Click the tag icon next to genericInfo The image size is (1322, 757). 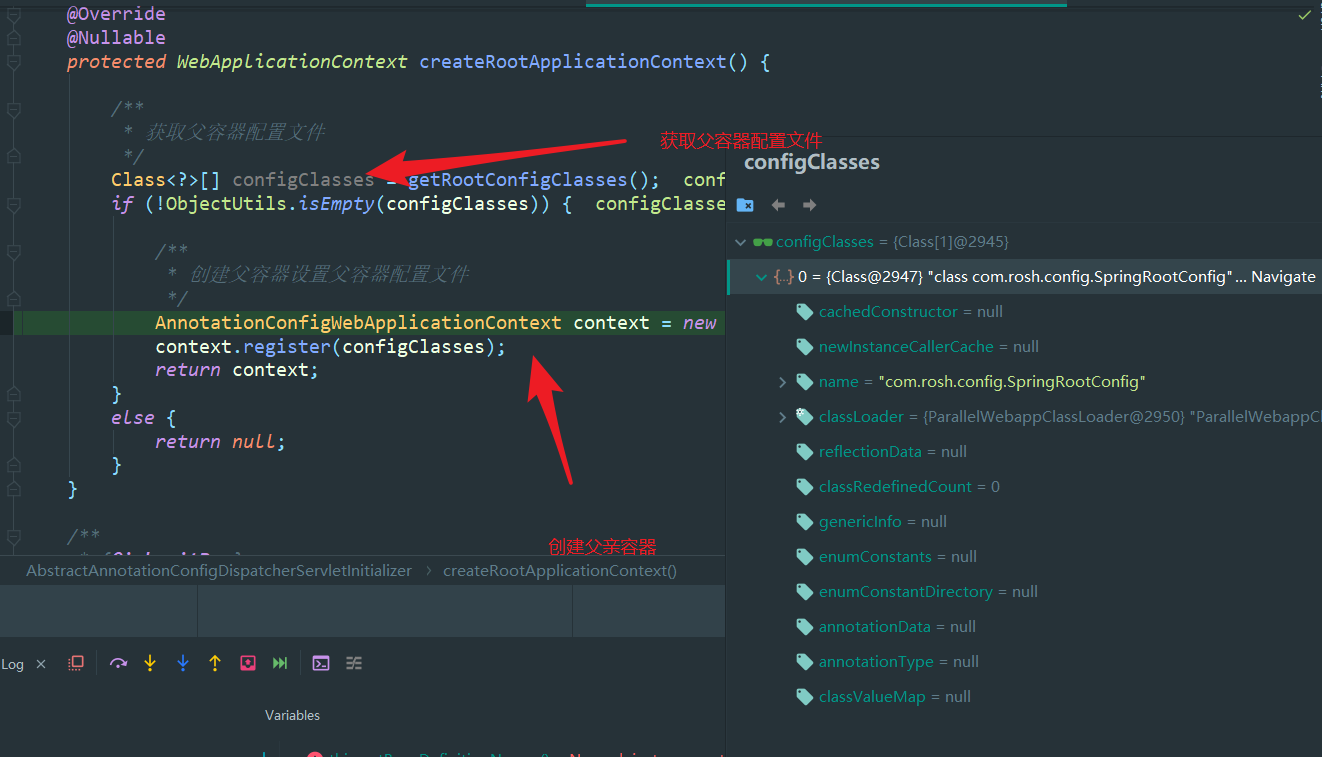tap(804, 522)
